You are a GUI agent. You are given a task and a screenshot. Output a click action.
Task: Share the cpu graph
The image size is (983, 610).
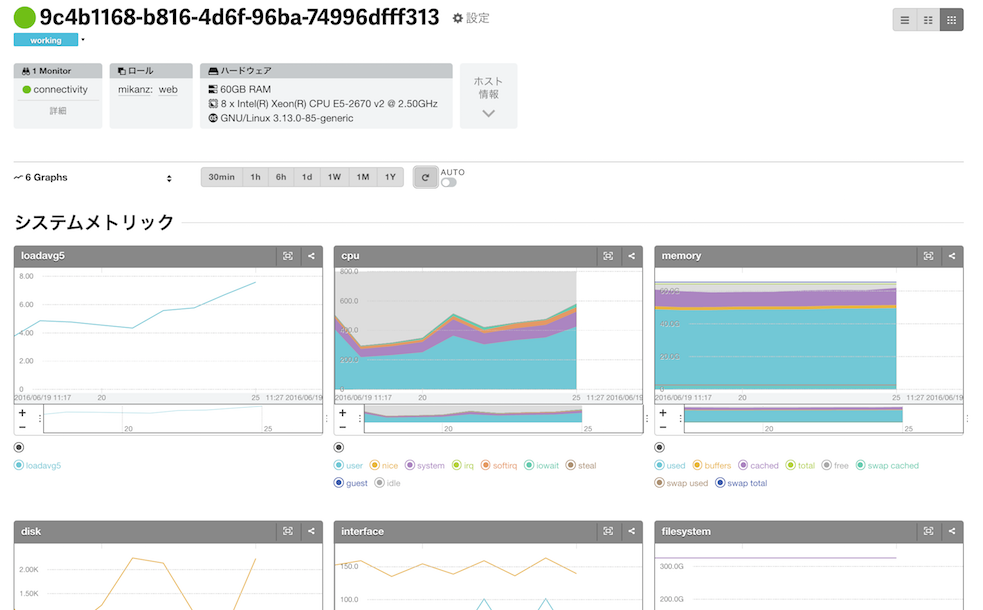pyautogui.click(x=631, y=256)
